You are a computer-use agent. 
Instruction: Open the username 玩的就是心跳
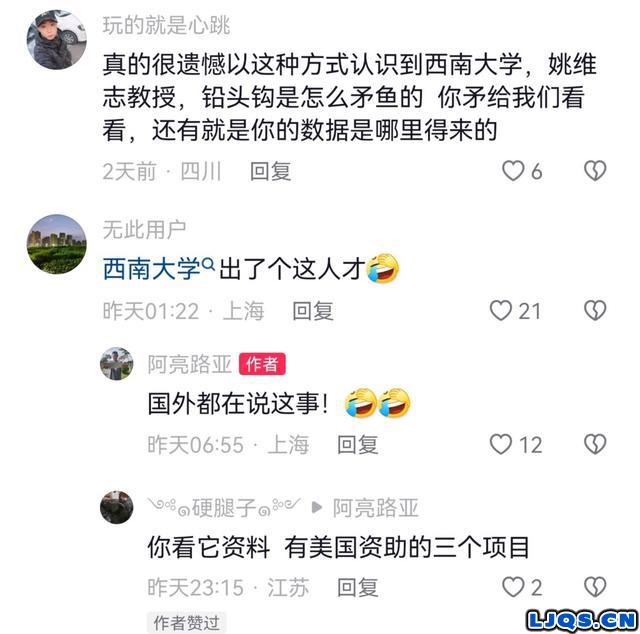(x=167, y=25)
